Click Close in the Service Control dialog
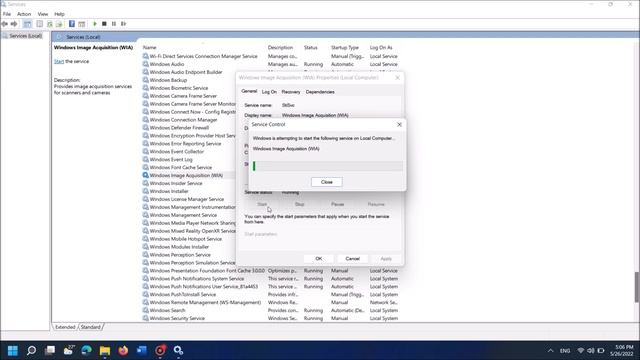Screen dimensions: 640x360 click(x=327, y=182)
